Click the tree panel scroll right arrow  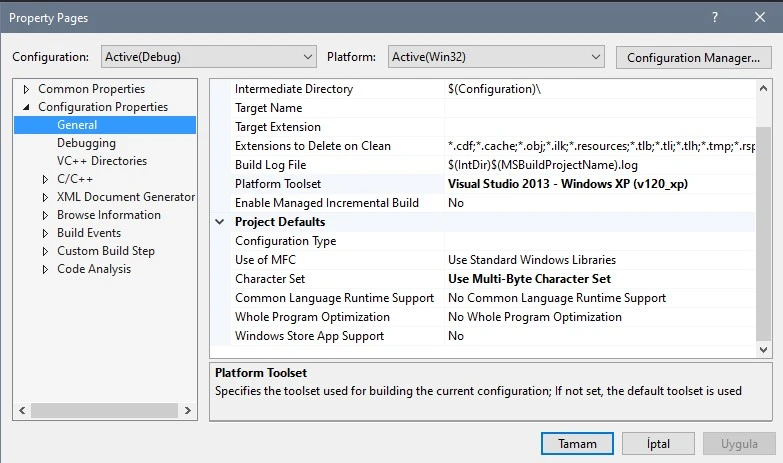(188, 411)
